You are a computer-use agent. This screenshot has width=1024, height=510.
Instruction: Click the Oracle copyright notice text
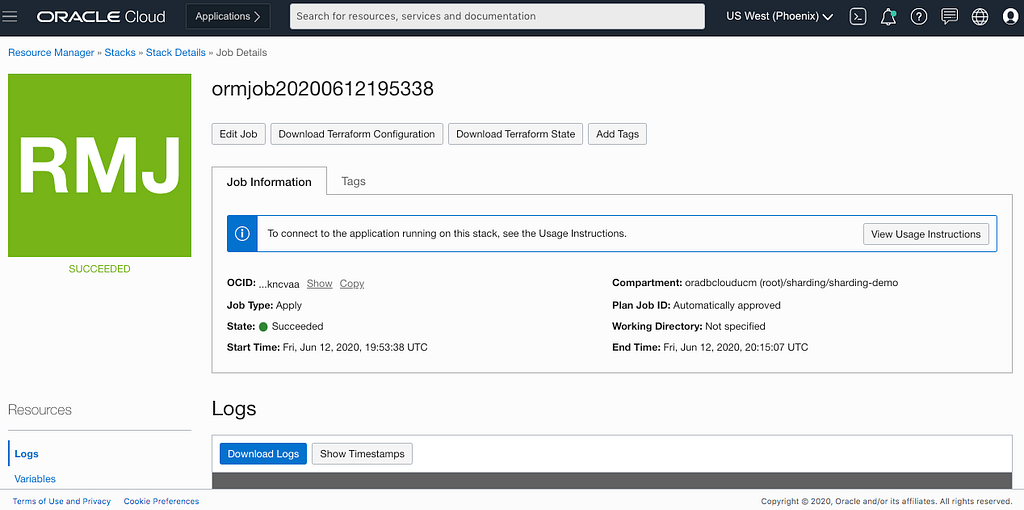886,501
